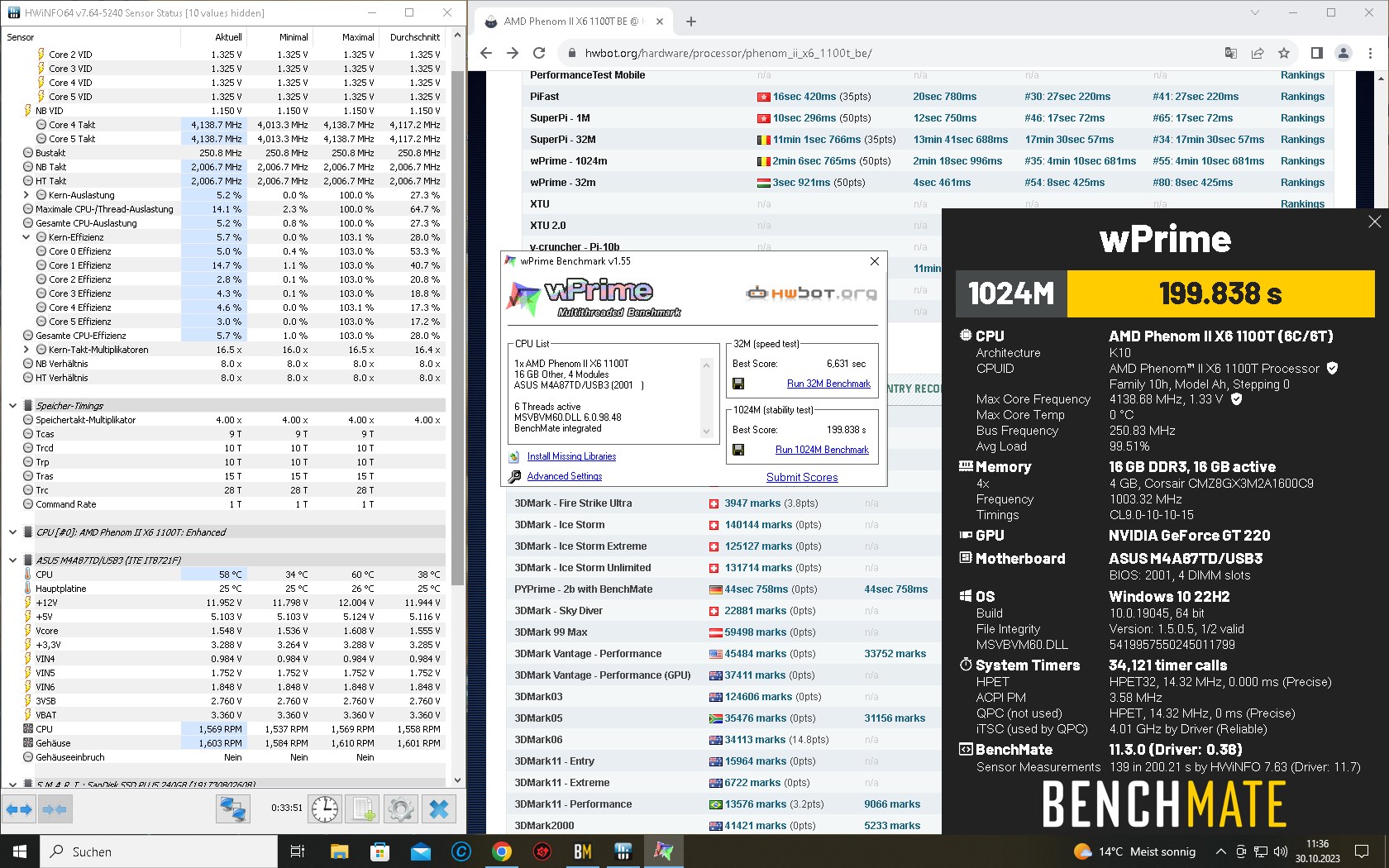The image size is (1389, 868).
Task: Click volume speaker tray icon
Action: [1281, 851]
